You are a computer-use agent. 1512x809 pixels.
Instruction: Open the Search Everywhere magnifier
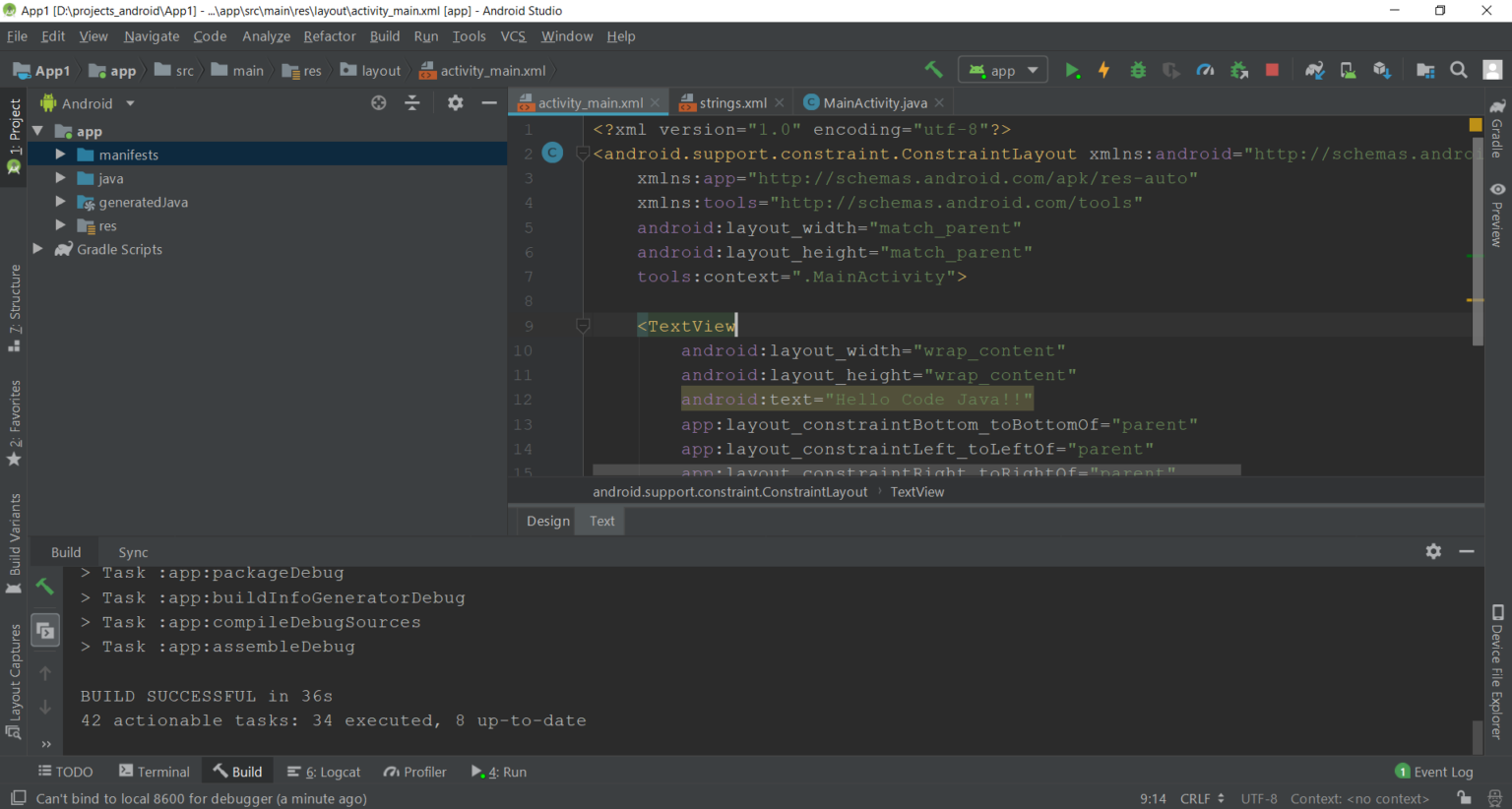coord(1459,70)
